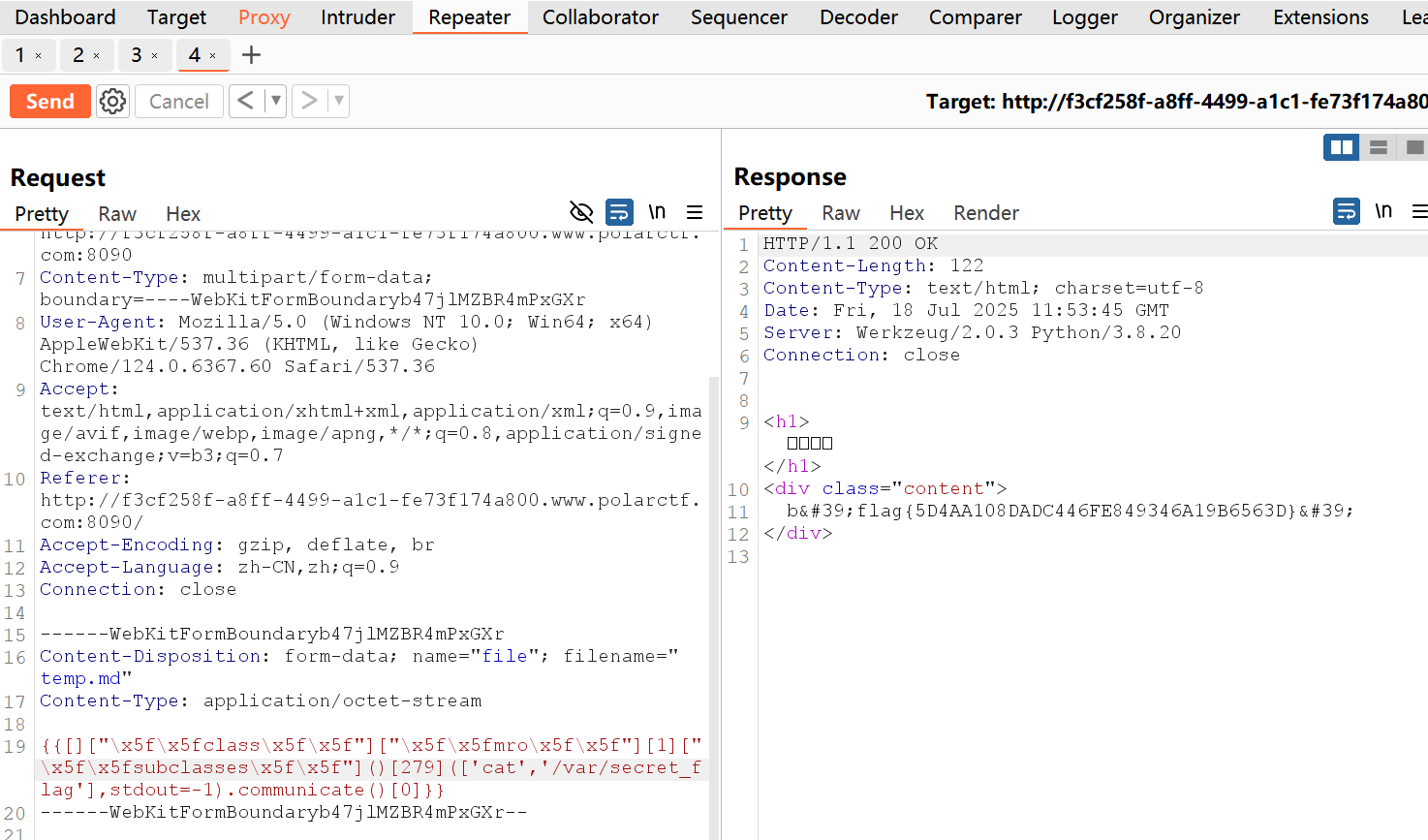Switch to Repeater tab 1

point(20,55)
